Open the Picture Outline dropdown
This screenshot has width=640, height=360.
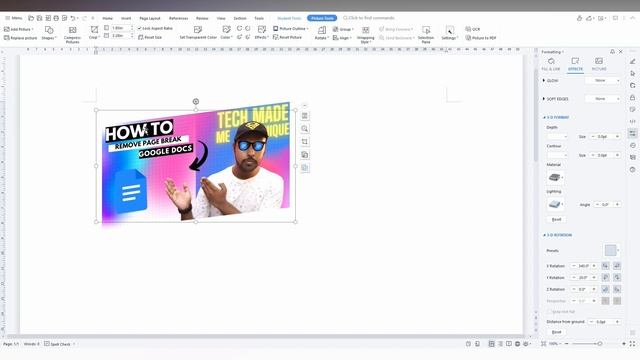point(291,29)
